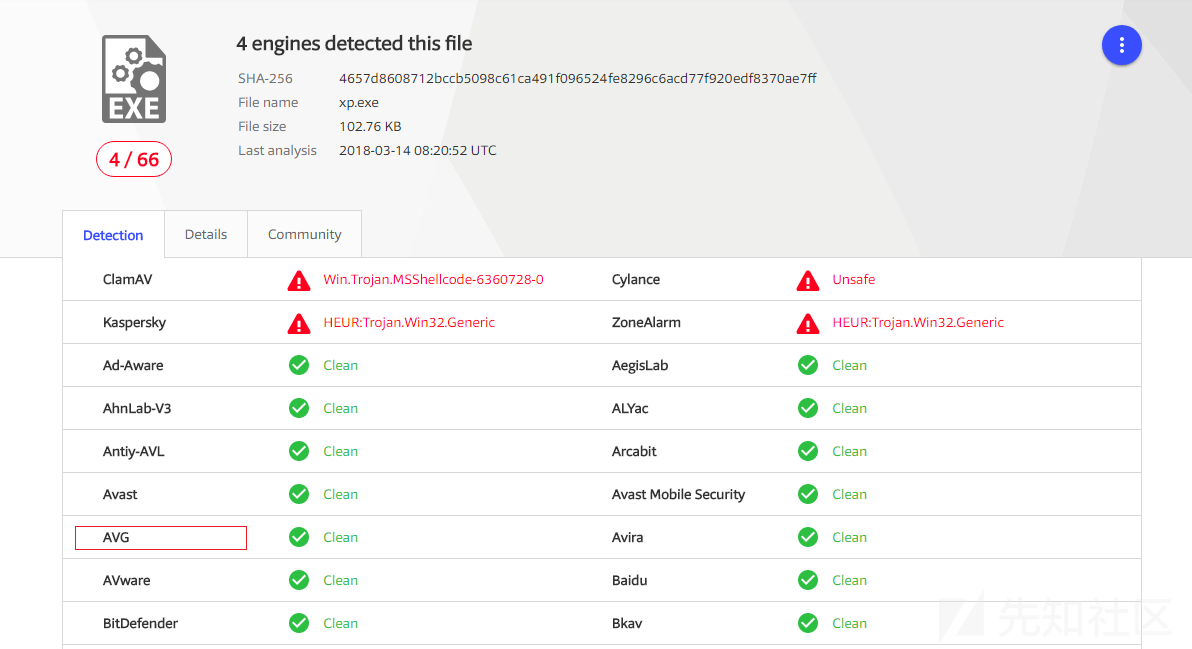
Task: Click the Clean result for Avira
Action: point(849,537)
